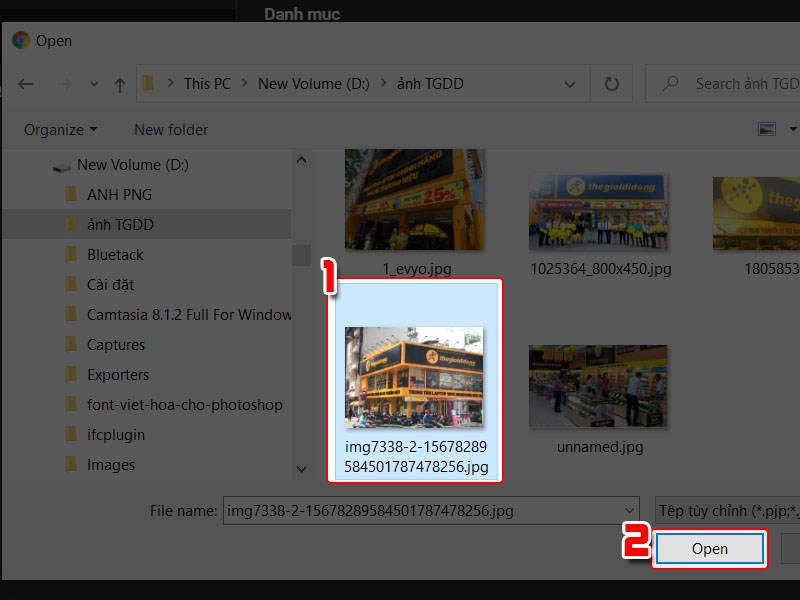The width and height of the screenshot is (800, 600).
Task: Click the File name input field
Action: click(431, 511)
